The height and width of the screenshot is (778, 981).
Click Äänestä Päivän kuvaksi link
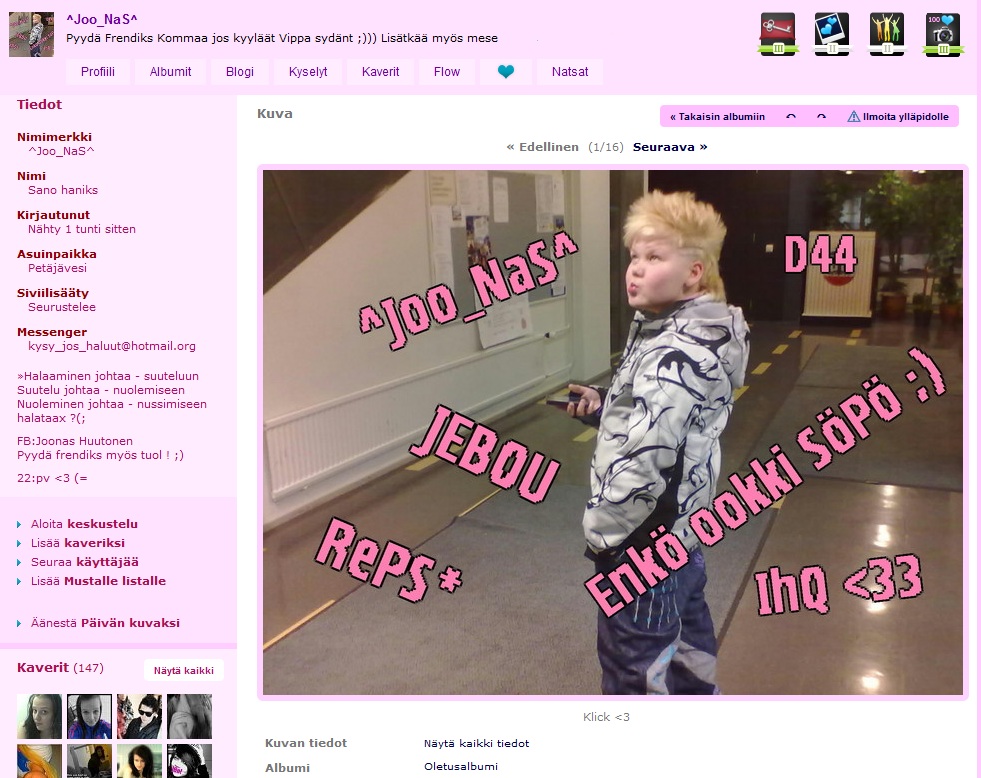pyautogui.click(x=105, y=623)
